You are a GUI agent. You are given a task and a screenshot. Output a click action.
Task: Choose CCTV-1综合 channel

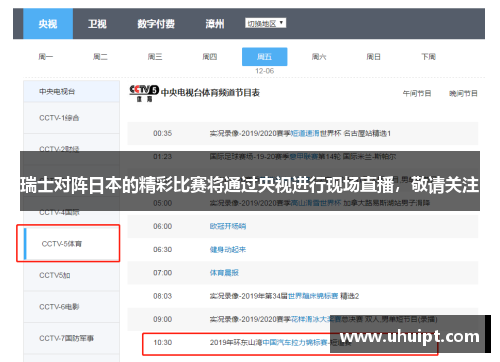[x=71, y=118]
